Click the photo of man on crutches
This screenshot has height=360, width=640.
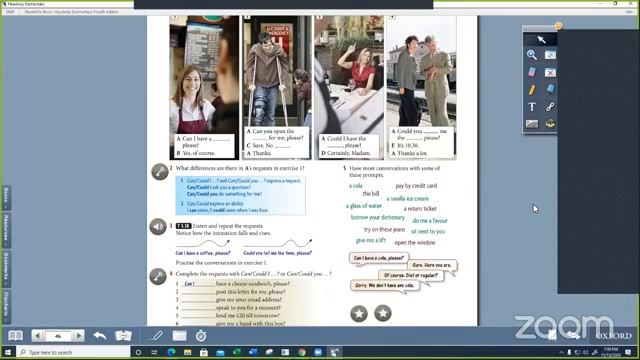coord(277,71)
